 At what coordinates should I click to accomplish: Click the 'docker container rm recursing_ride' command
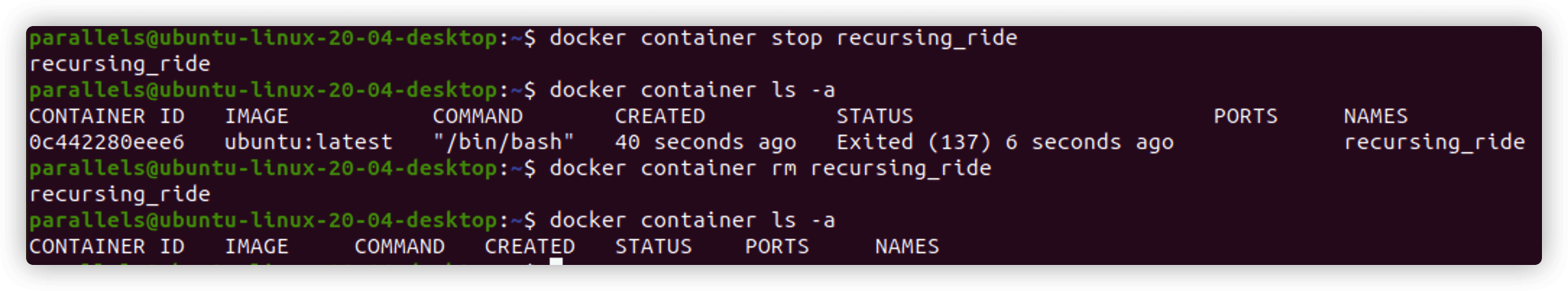(770, 168)
